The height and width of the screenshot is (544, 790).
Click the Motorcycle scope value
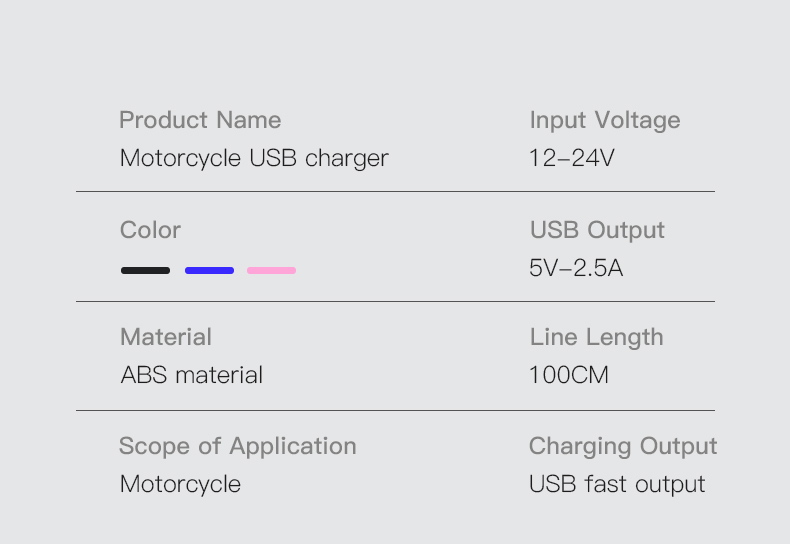pos(180,485)
